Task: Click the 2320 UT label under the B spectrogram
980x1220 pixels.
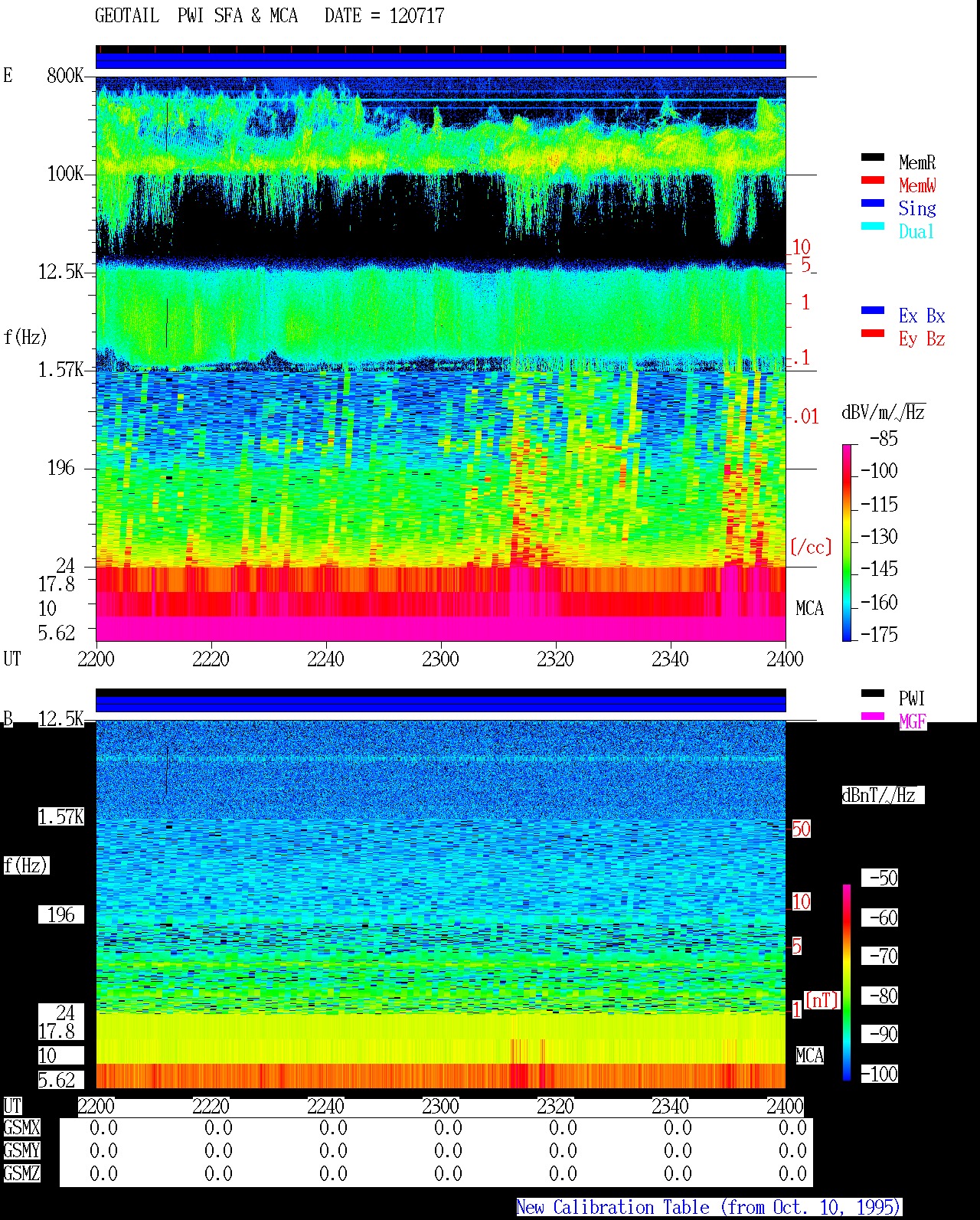Action: click(x=555, y=1106)
